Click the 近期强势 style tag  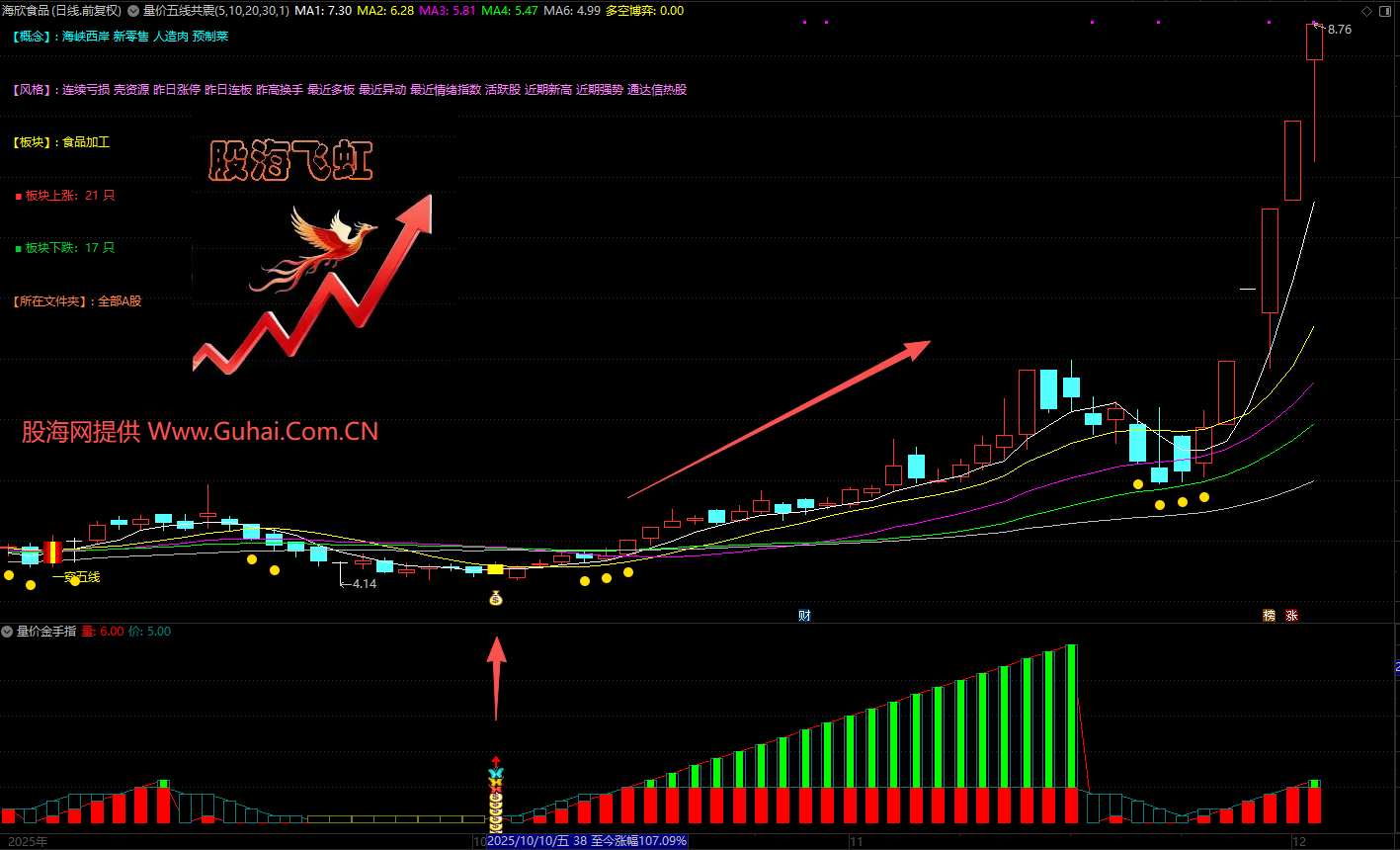600,90
